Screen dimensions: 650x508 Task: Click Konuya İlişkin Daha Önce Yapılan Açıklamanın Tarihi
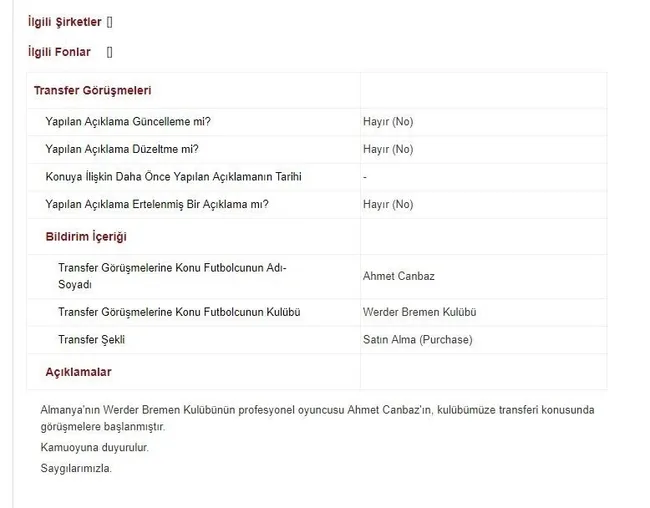coord(173,177)
